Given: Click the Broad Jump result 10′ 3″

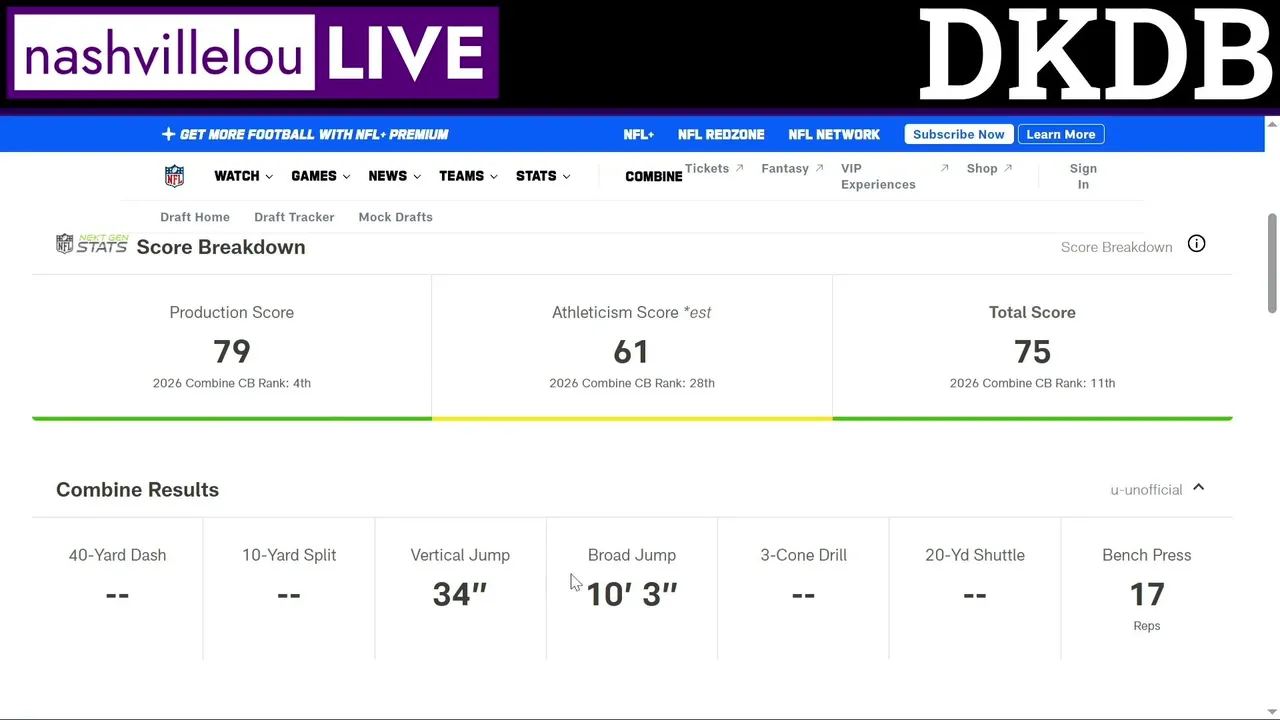Looking at the screenshot, I should [x=632, y=594].
